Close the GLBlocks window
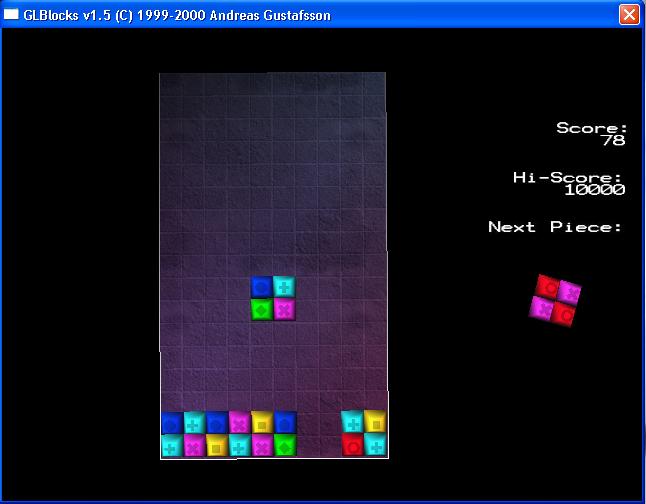The image size is (646, 504). 629,15
